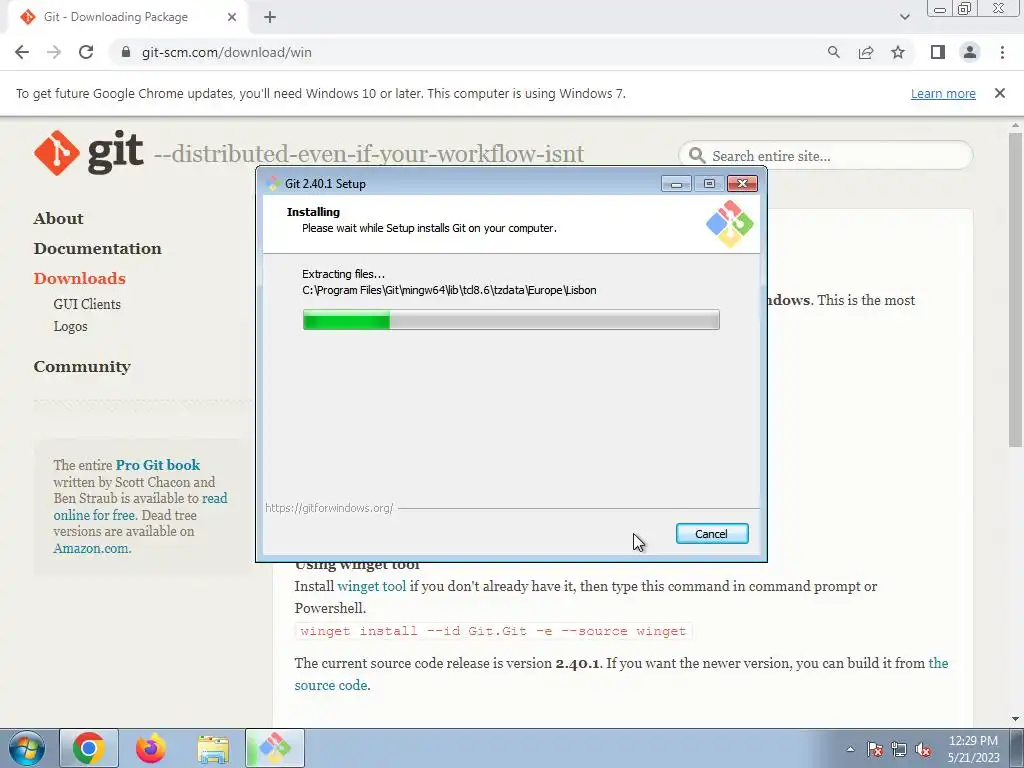Reload the git-scm page
This screenshot has width=1024, height=768.
coord(86,52)
